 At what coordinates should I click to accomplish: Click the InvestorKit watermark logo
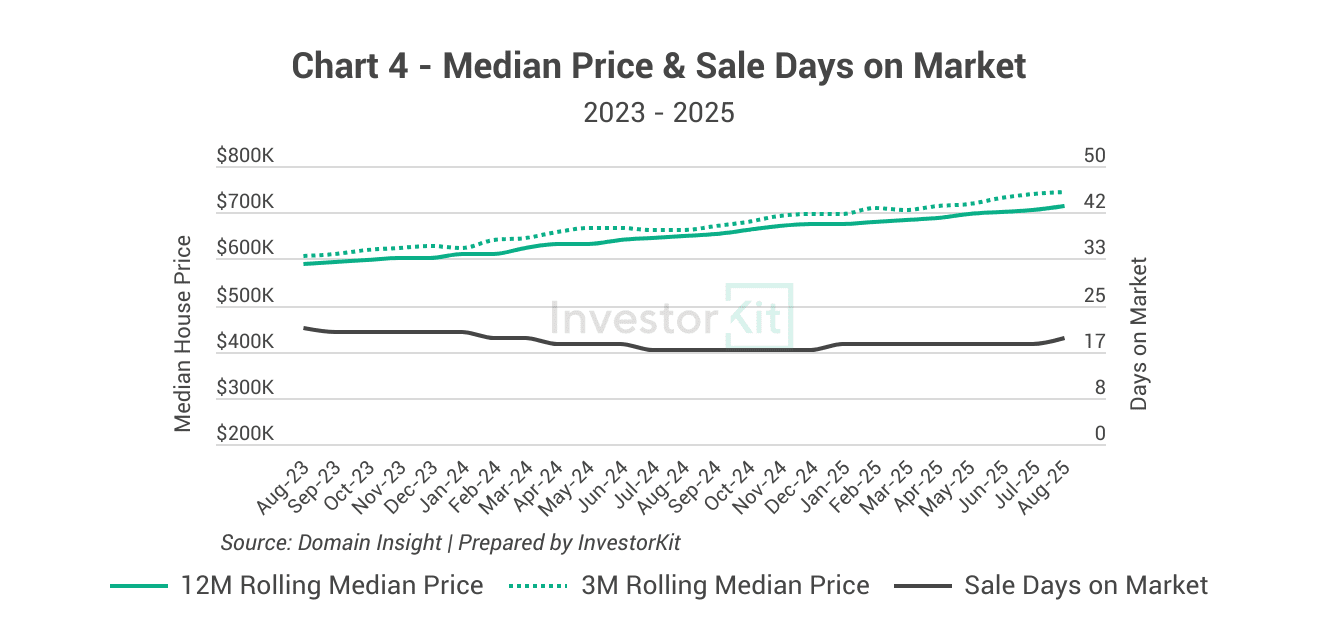672,316
